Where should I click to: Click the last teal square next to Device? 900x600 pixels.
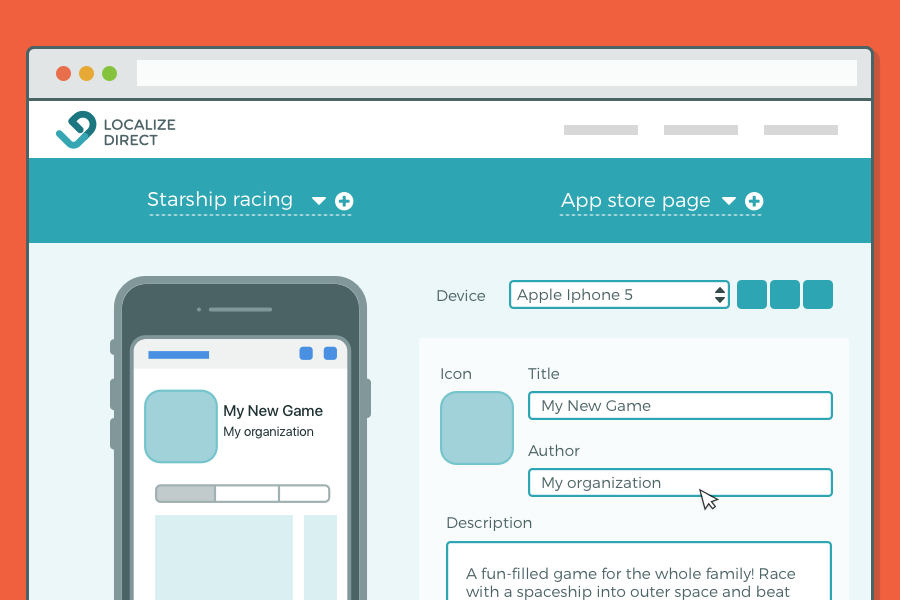pyautogui.click(x=818, y=295)
